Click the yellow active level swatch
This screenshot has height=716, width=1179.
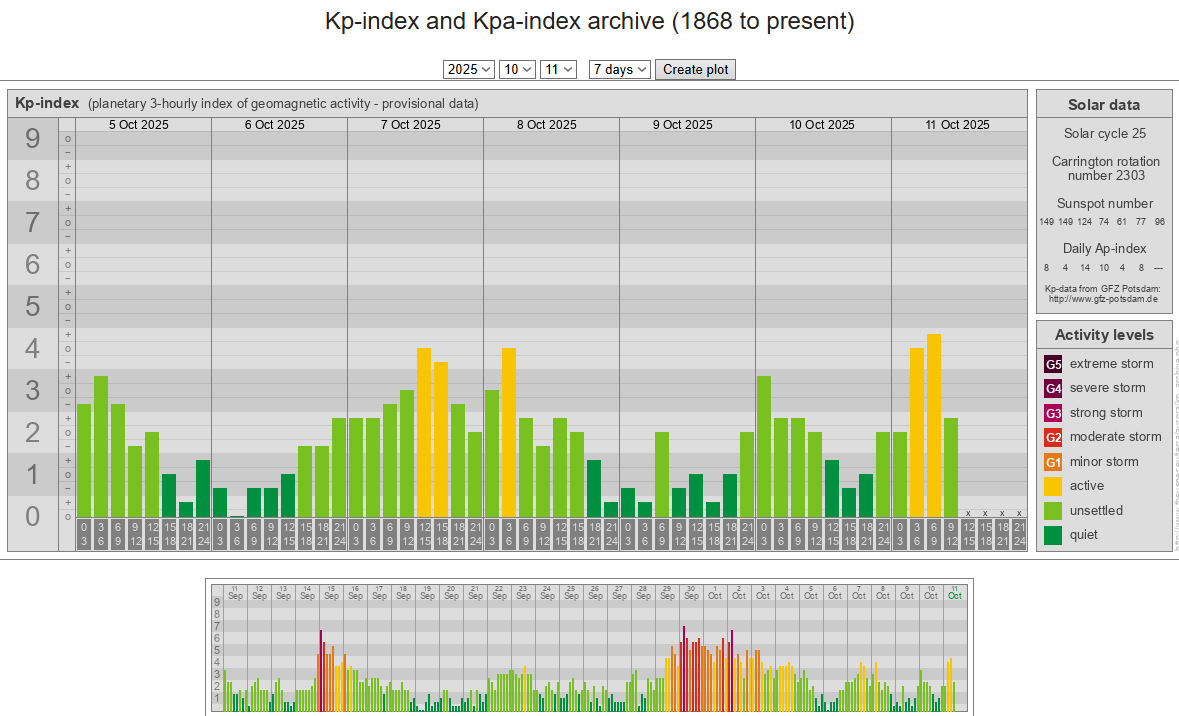[1053, 486]
